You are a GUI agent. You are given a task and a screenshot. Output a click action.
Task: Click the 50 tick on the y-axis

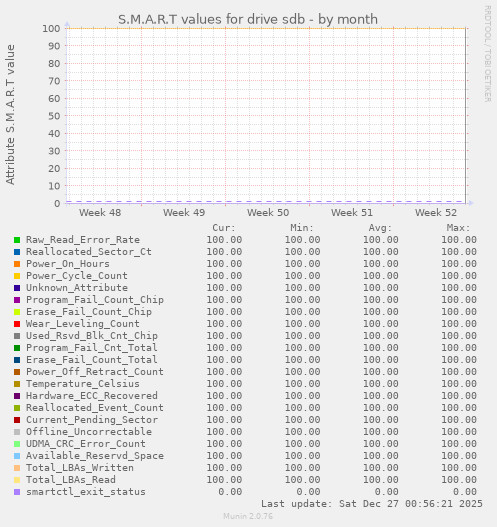(x=54, y=116)
